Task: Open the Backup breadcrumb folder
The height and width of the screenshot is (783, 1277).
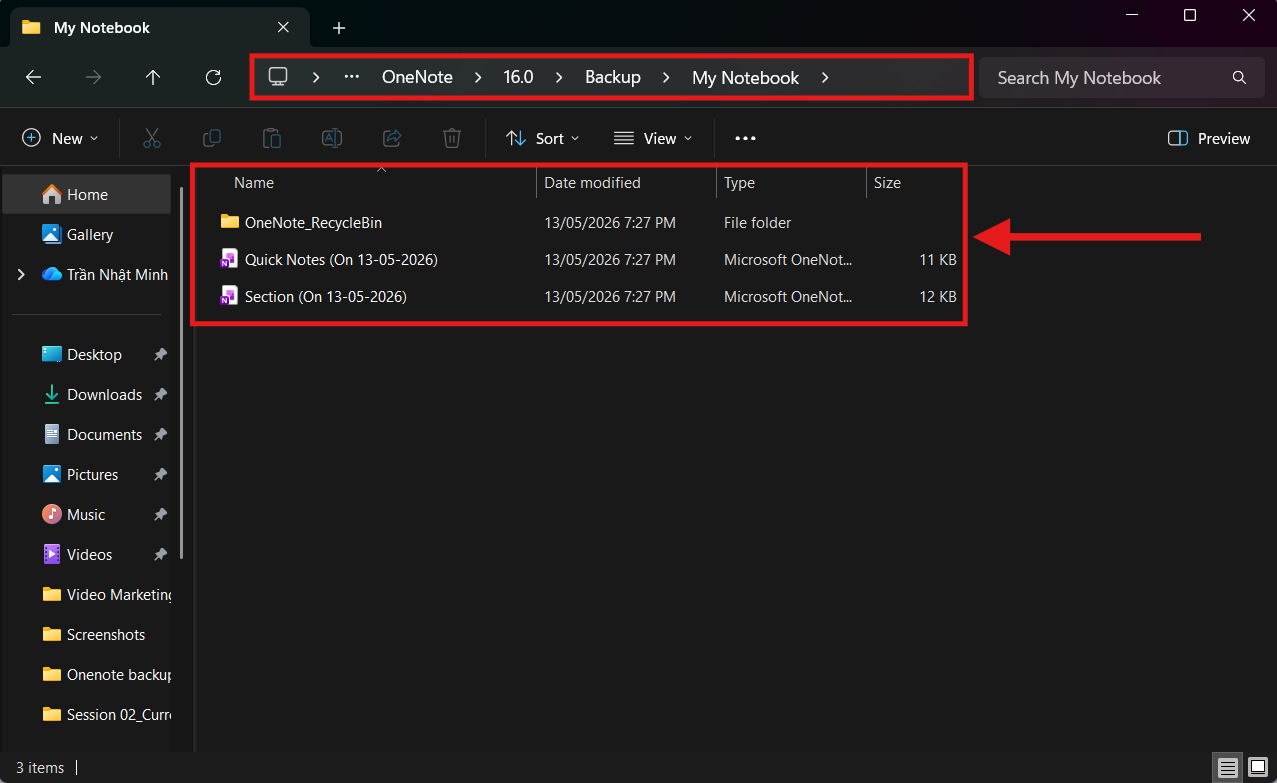Action: [x=613, y=77]
